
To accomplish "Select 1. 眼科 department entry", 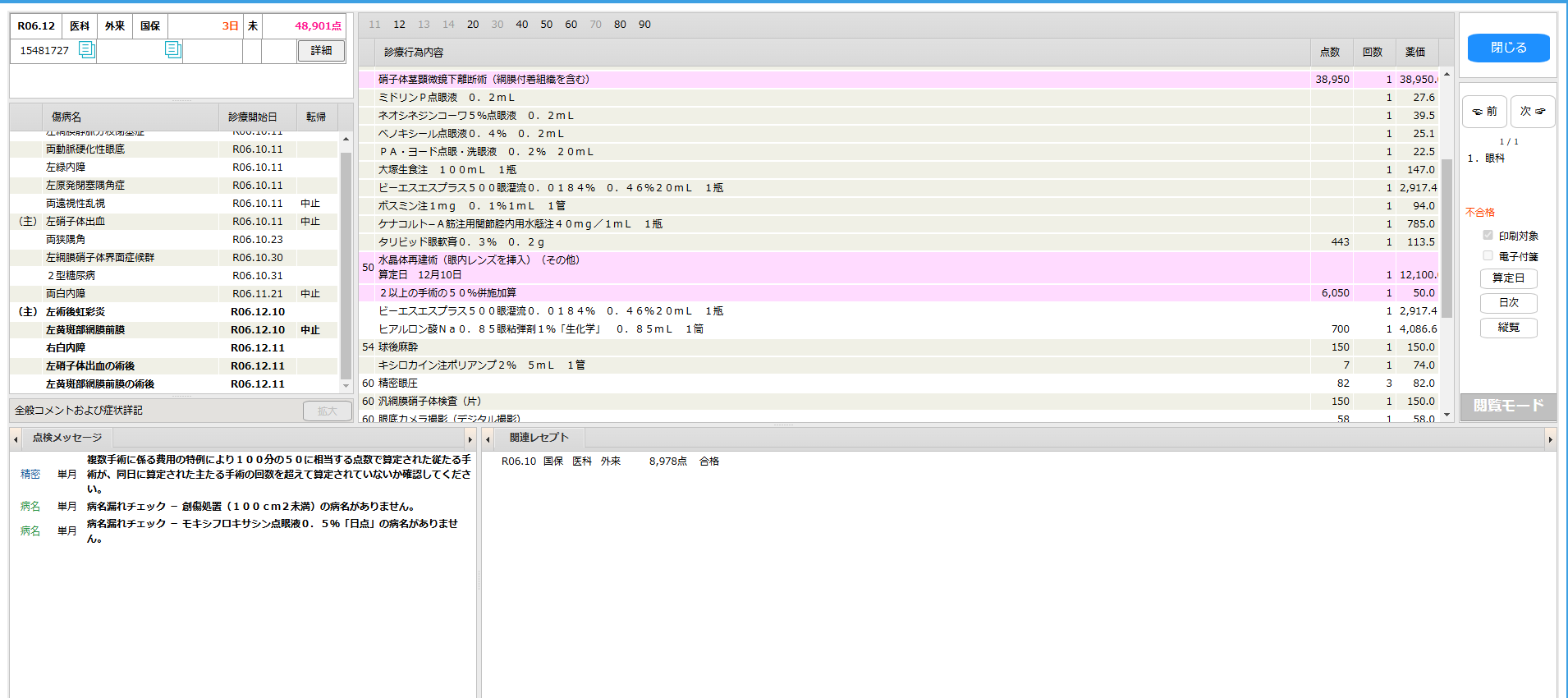I will click(1486, 158).
